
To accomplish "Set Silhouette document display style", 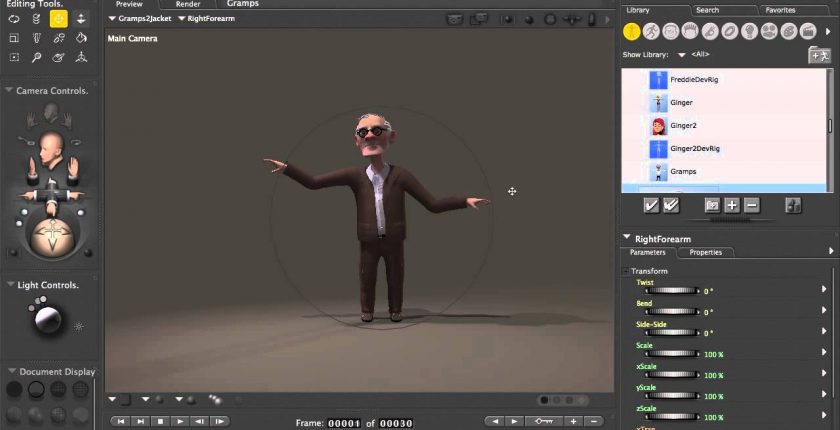I will (x=14, y=389).
